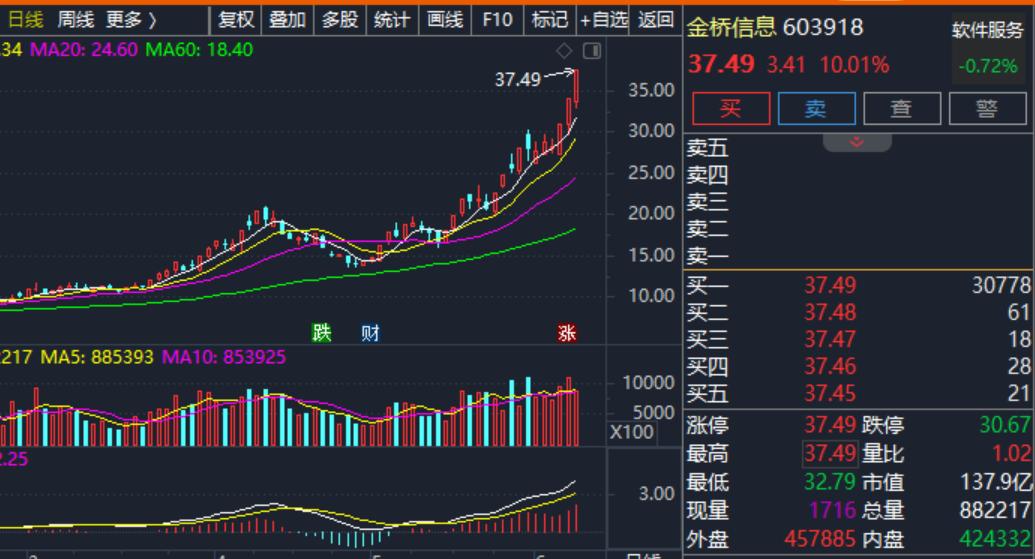Click the red 买 buy button
The width and height of the screenshot is (1035, 559).
(x=730, y=108)
